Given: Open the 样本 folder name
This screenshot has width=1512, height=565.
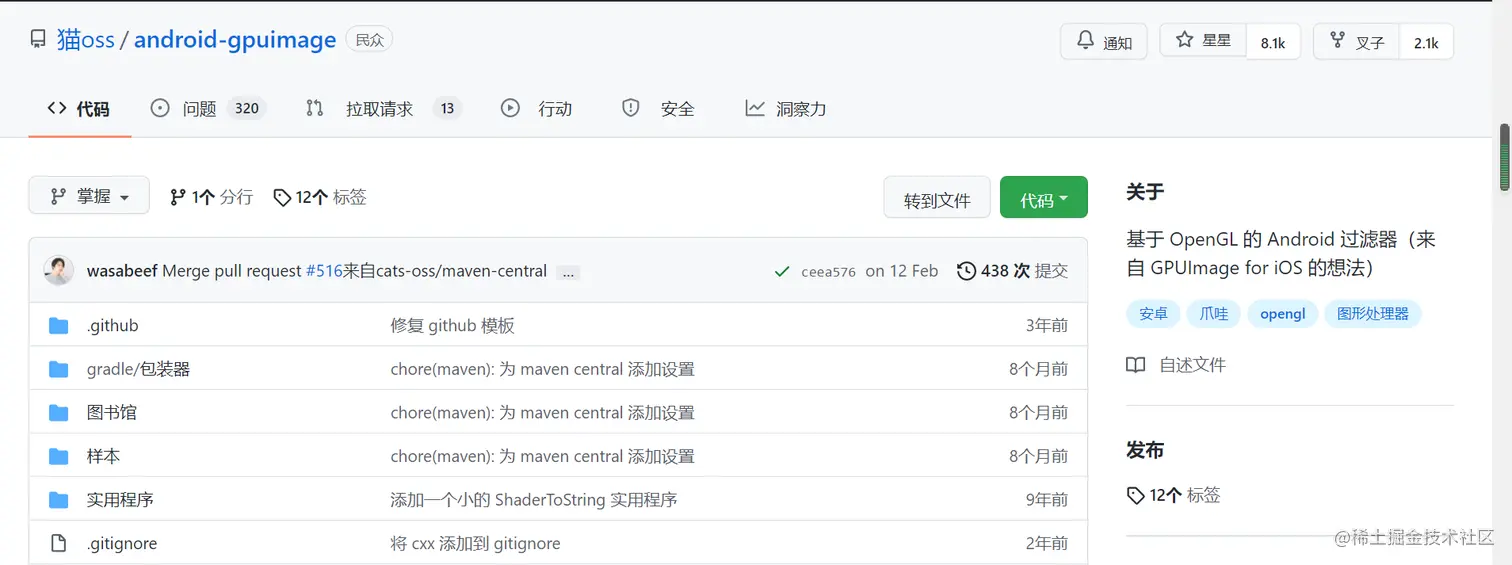Looking at the screenshot, I should click(x=103, y=456).
